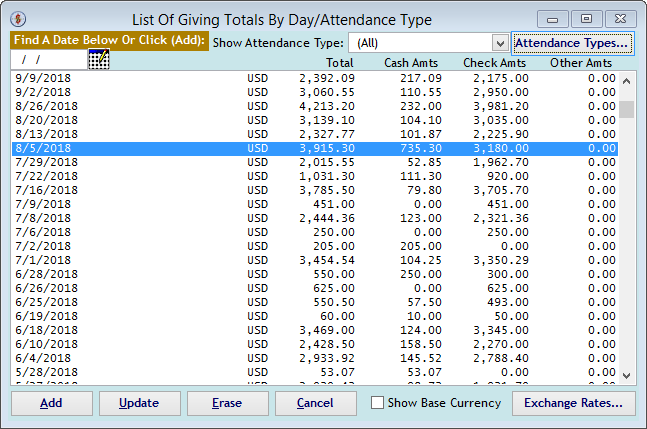The height and width of the screenshot is (429, 647).
Task: Select the 6/19/2018 row
Action: tap(314, 317)
